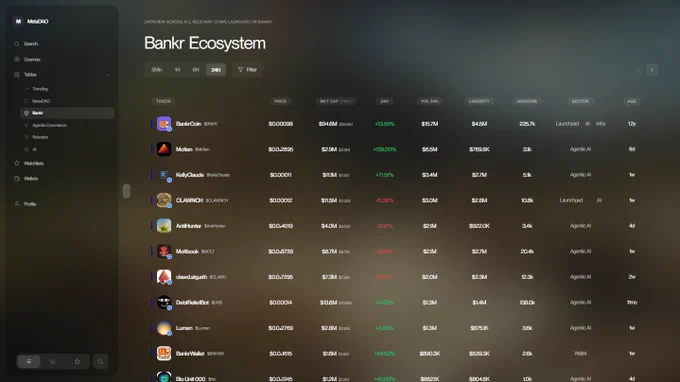Sort by 24H change column header
The image size is (680, 382).
384,101
